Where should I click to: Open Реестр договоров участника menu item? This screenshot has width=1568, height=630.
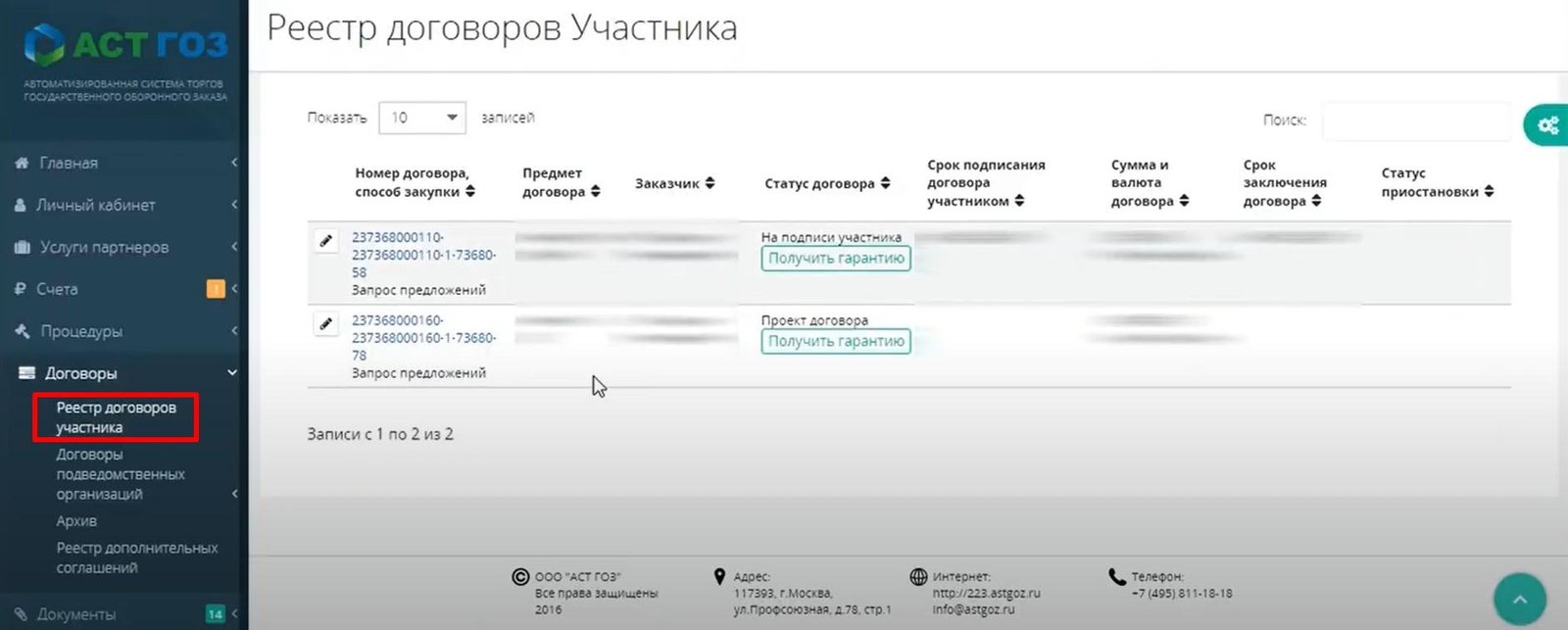tap(116, 417)
